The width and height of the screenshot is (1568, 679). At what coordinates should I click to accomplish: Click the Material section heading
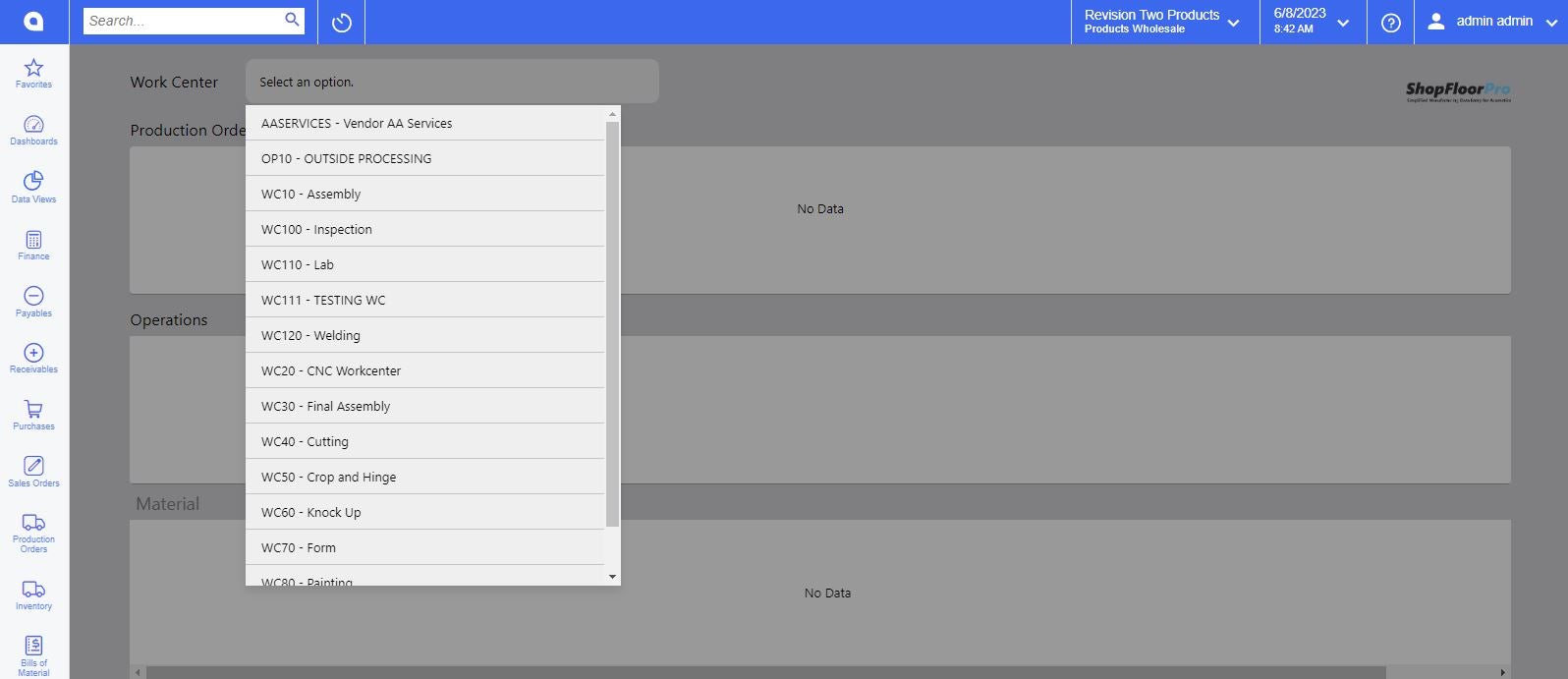tap(167, 504)
